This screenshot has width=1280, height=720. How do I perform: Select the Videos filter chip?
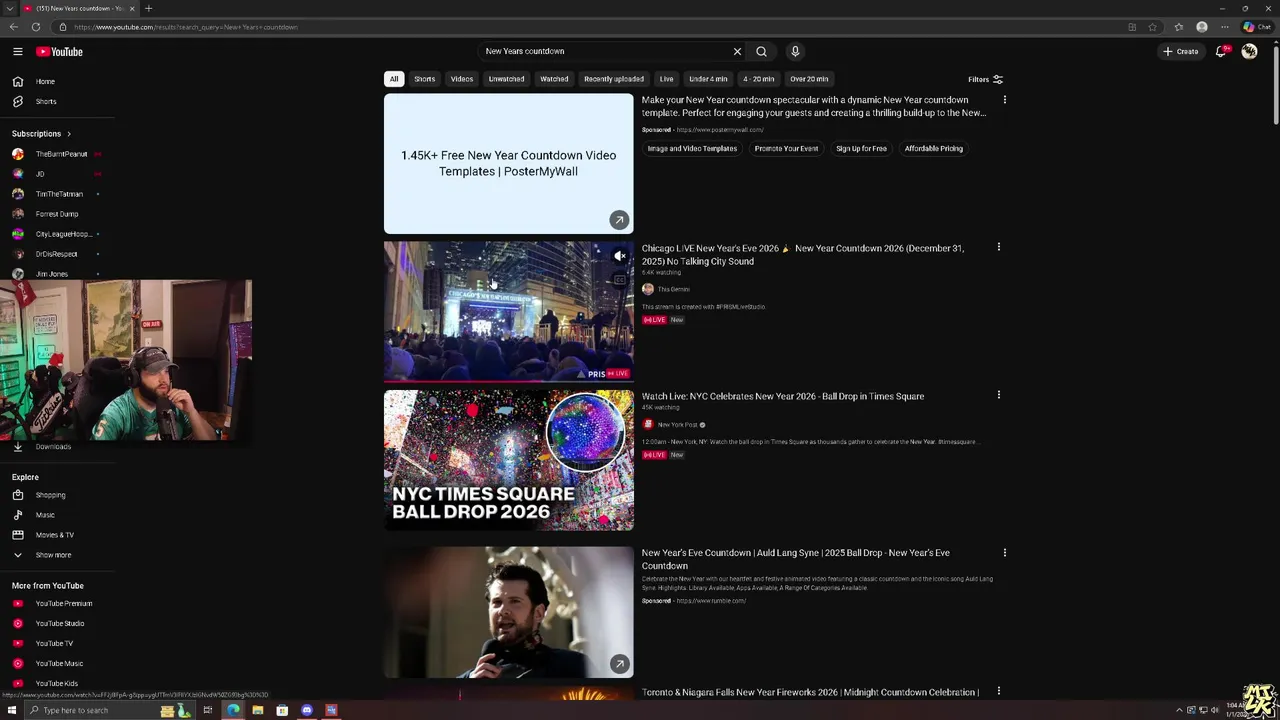click(462, 79)
